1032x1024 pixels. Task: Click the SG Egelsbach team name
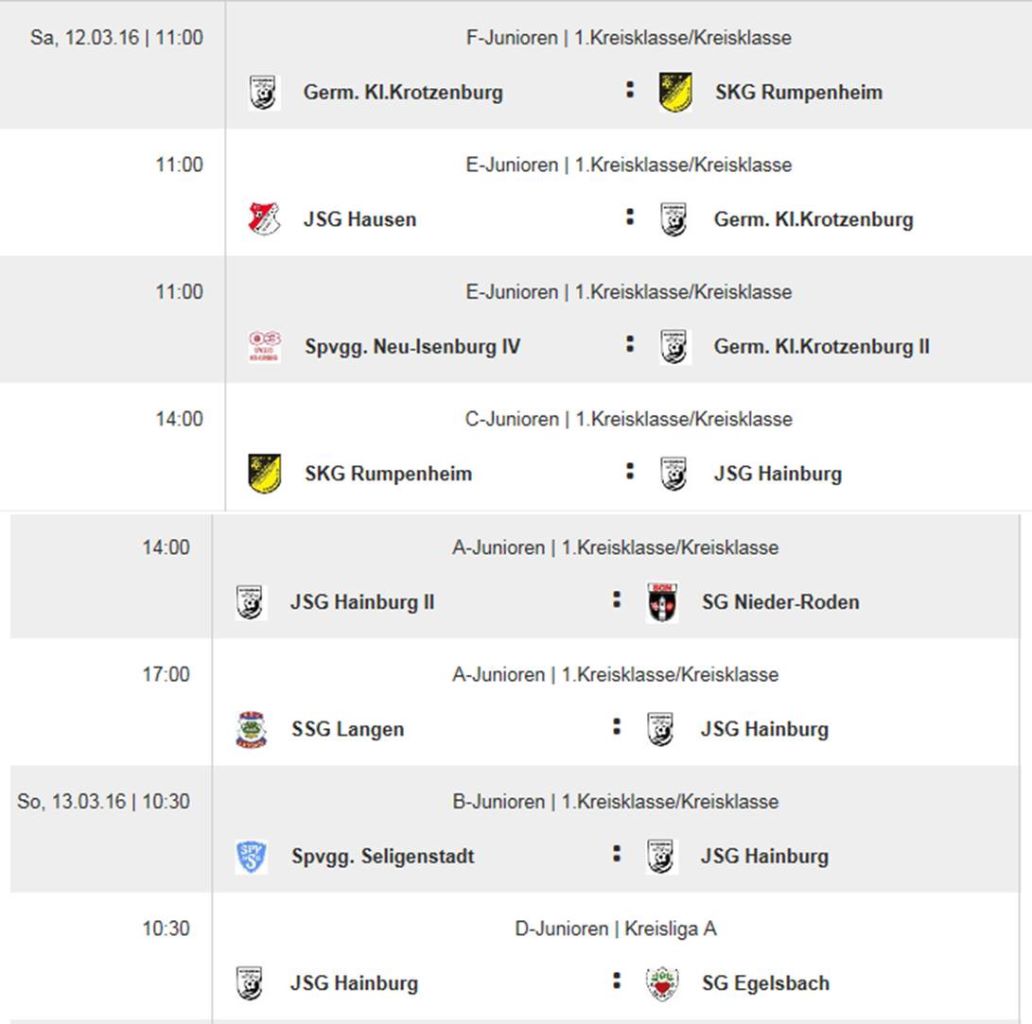pos(765,983)
